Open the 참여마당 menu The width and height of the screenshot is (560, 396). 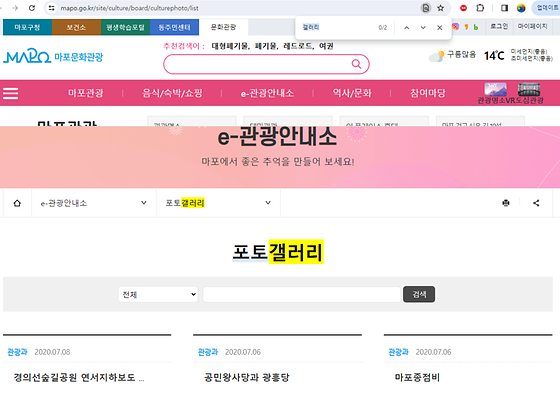point(428,93)
